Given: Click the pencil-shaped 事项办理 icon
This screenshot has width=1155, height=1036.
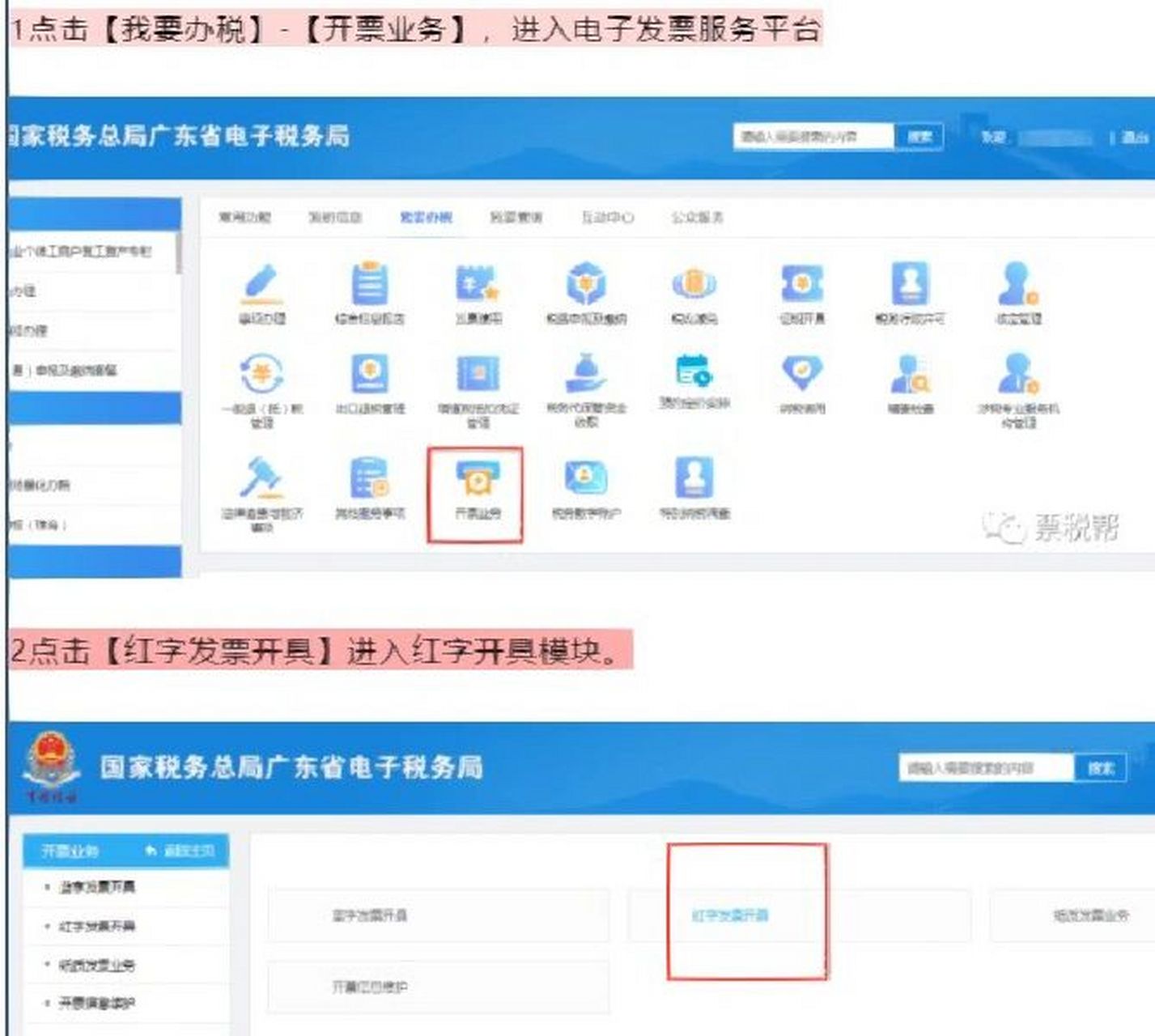Looking at the screenshot, I should (x=259, y=287).
